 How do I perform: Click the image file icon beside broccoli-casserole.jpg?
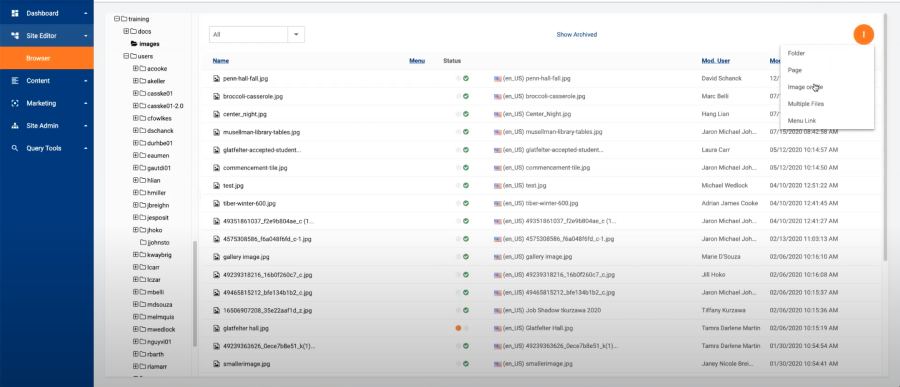tap(216, 96)
